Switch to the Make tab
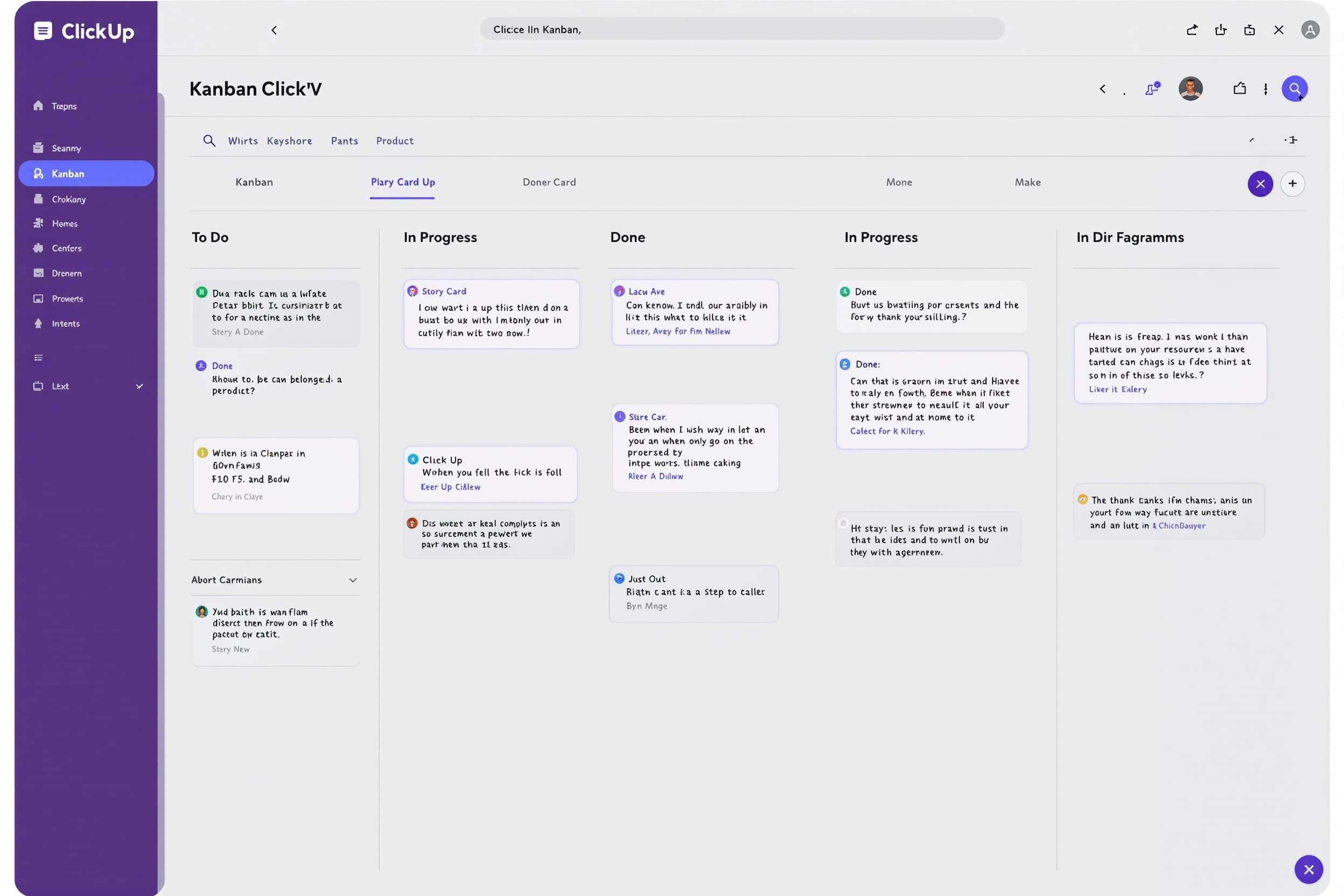 click(x=1027, y=183)
